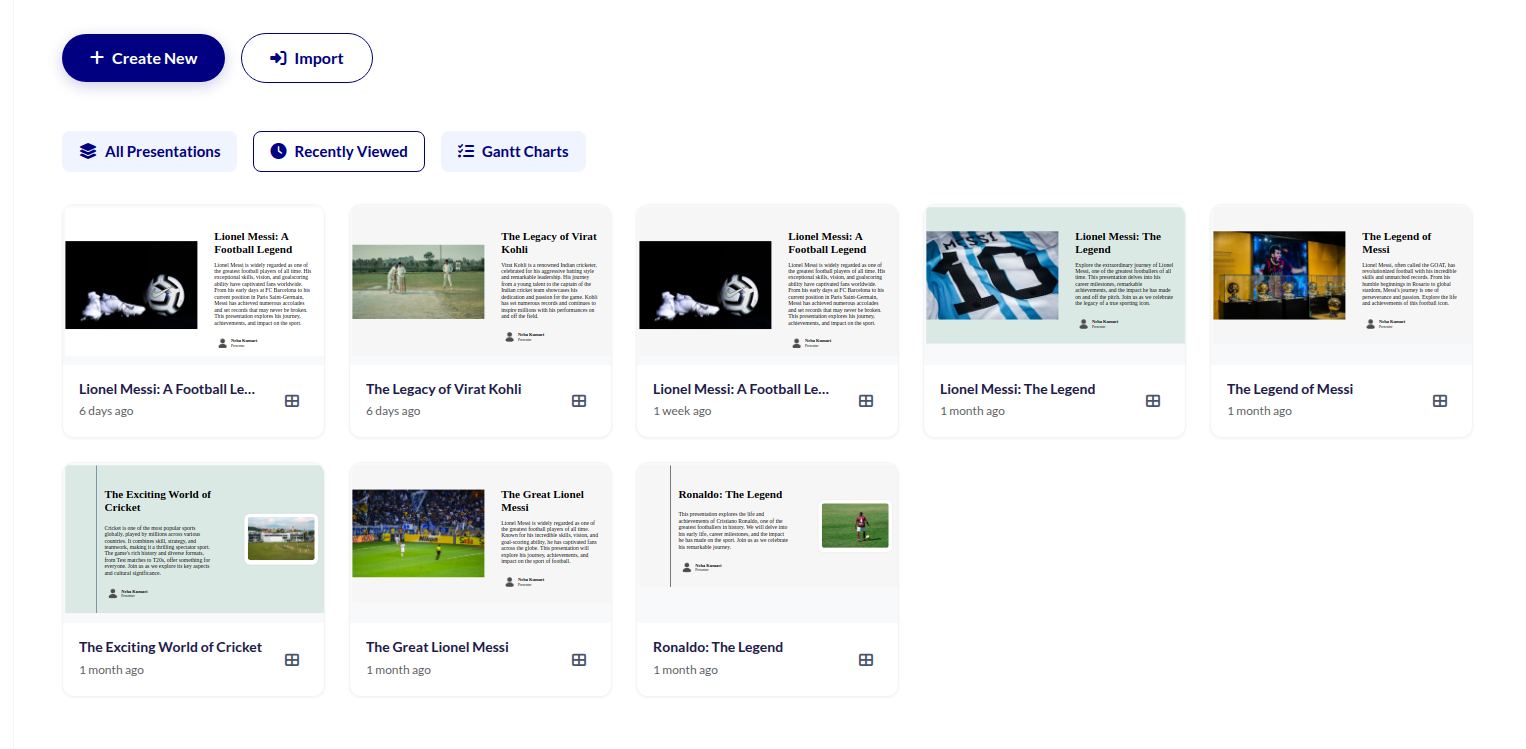Click the plus icon inside Create New
The height and width of the screenshot is (749, 1526).
point(97,57)
